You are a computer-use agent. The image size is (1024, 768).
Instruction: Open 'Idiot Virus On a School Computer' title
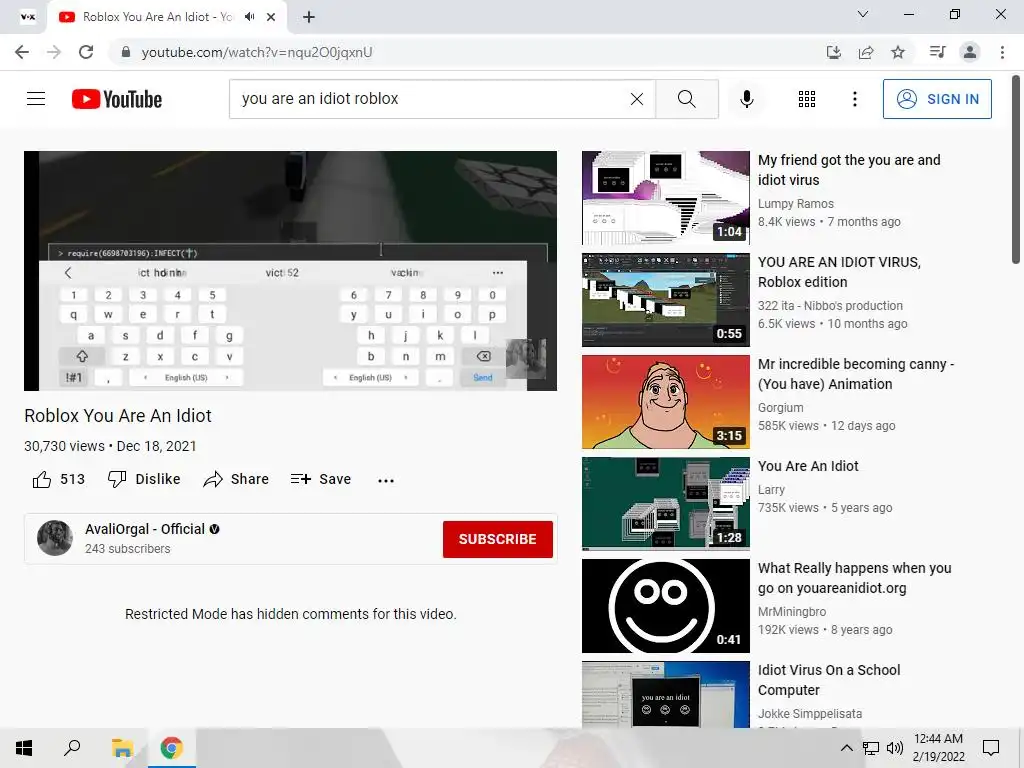pos(829,680)
